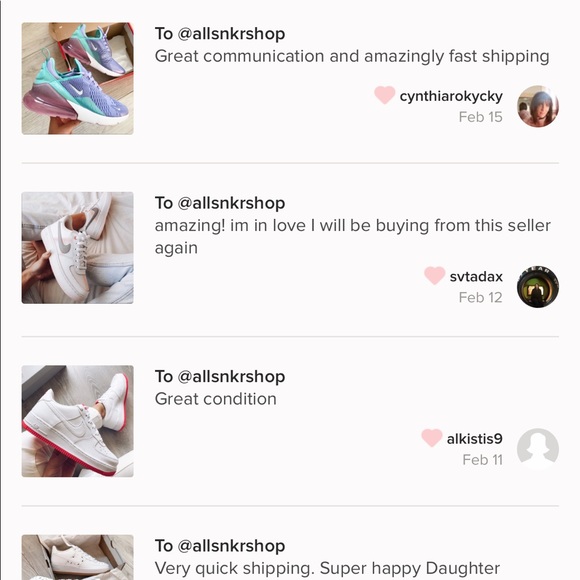Click the pink heart beside alkistis9

click(x=432, y=438)
